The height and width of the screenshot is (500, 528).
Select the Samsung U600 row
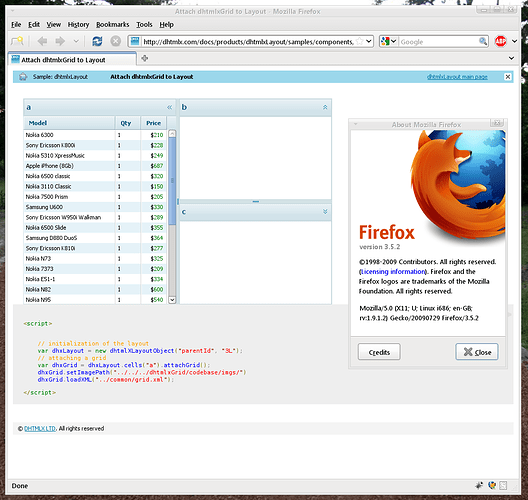point(95,207)
